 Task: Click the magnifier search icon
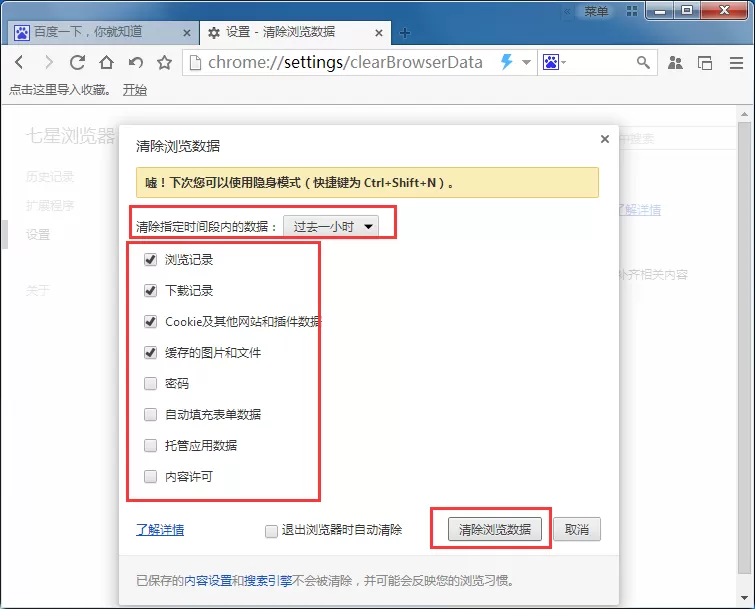(x=643, y=62)
